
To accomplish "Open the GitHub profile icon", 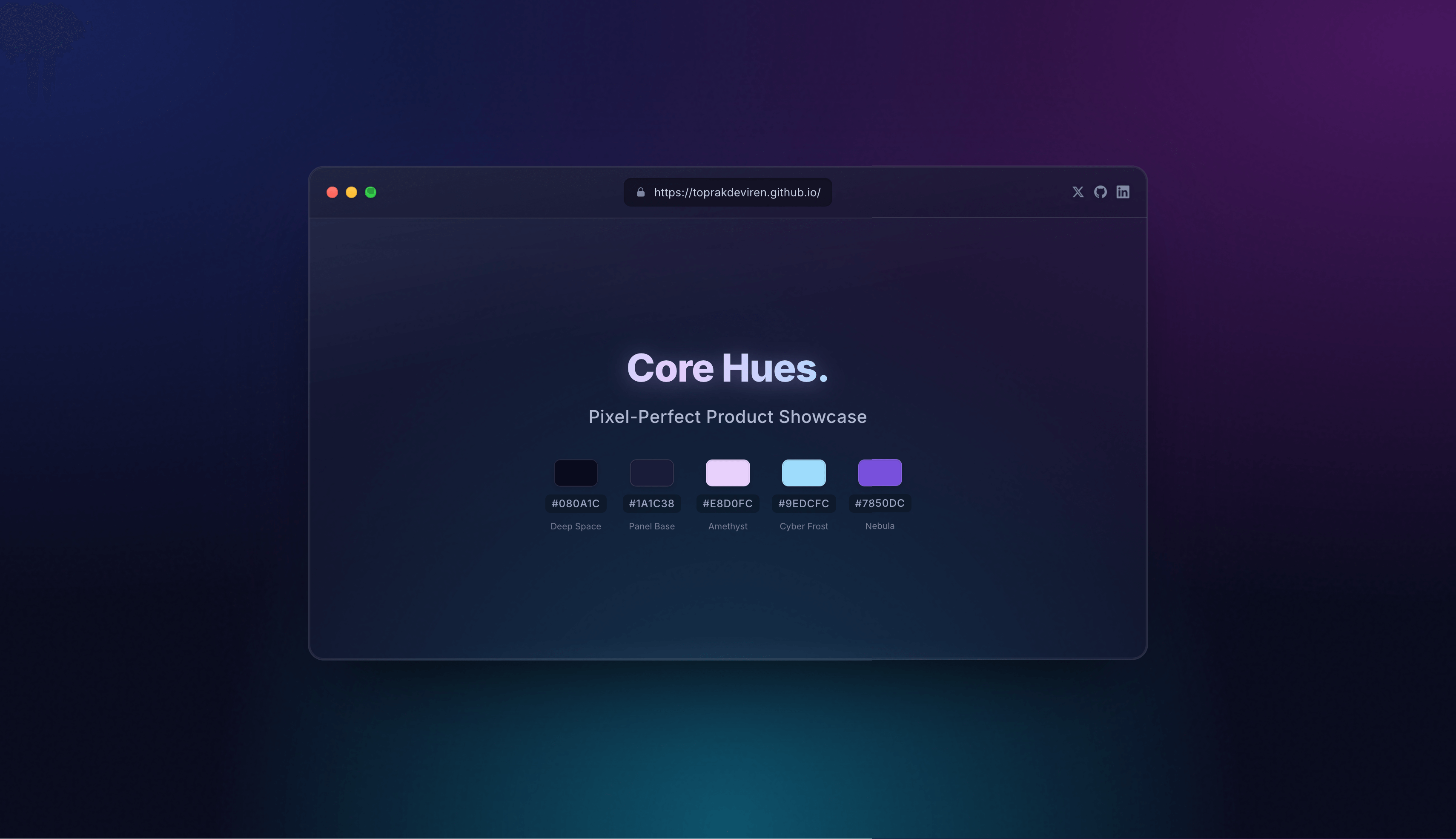I will pyautogui.click(x=1100, y=192).
